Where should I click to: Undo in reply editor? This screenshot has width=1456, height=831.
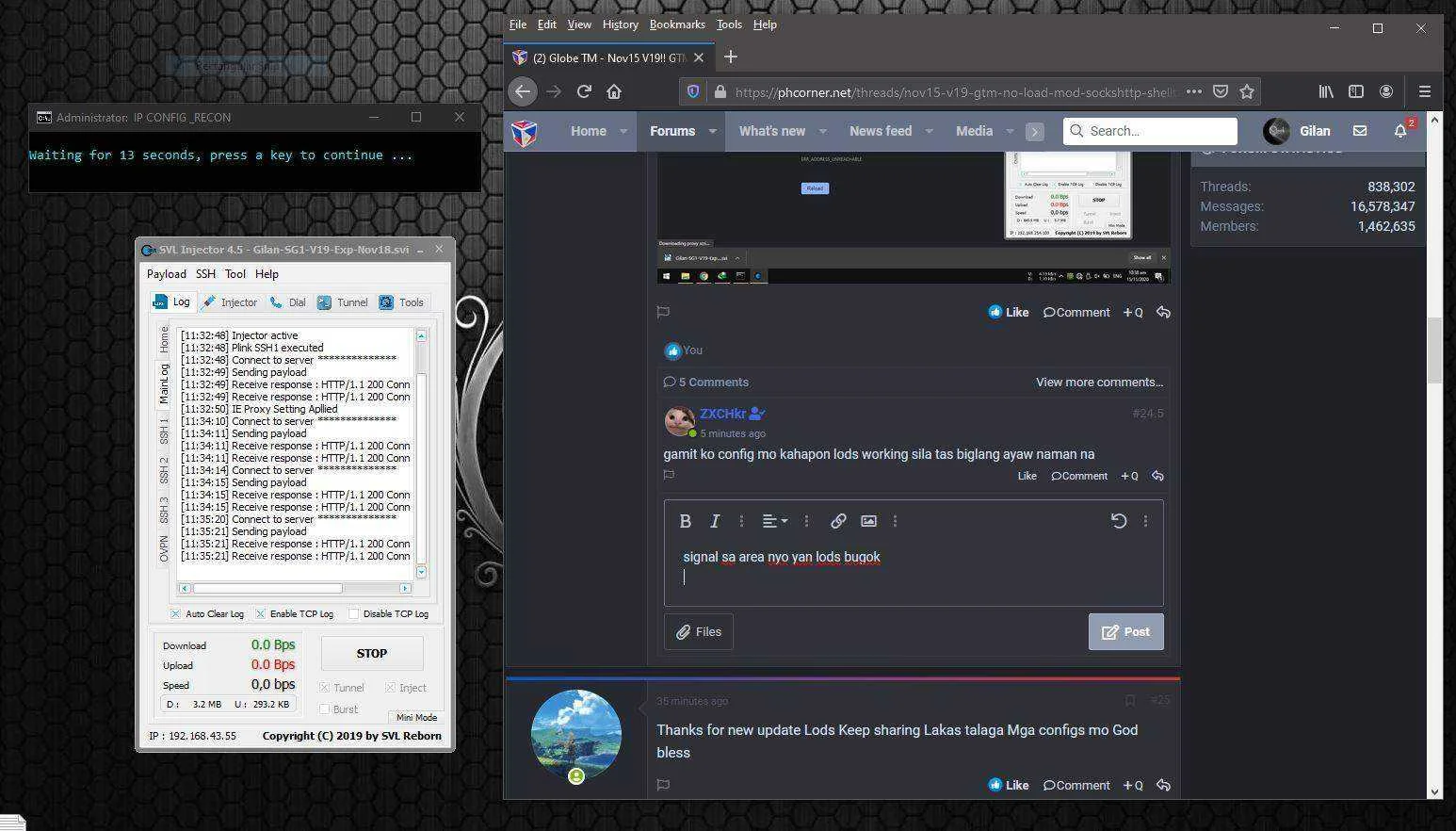tap(1119, 520)
